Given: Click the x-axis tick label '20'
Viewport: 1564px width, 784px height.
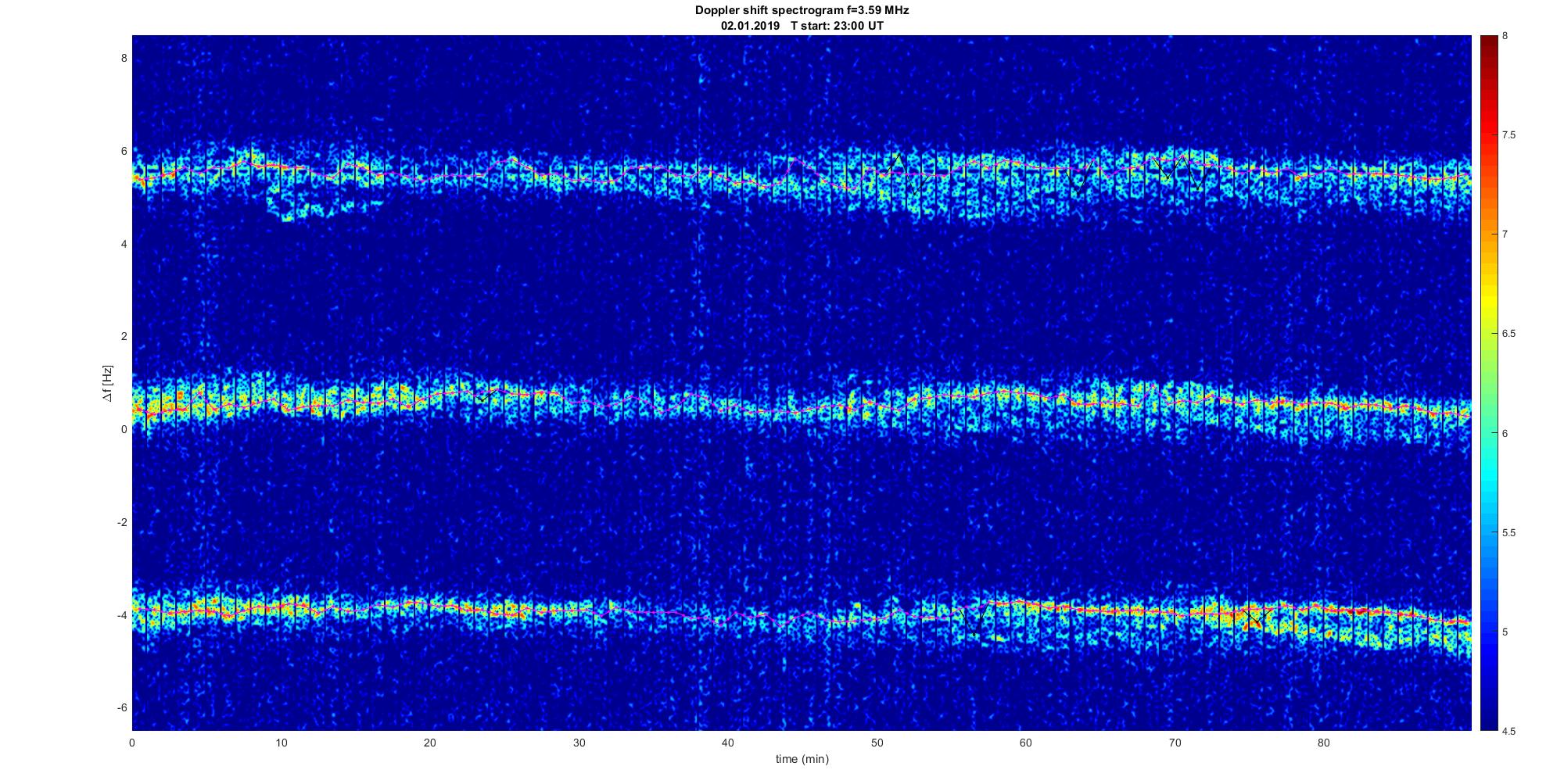Looking at the screenshot, I should tap(429, 743).
